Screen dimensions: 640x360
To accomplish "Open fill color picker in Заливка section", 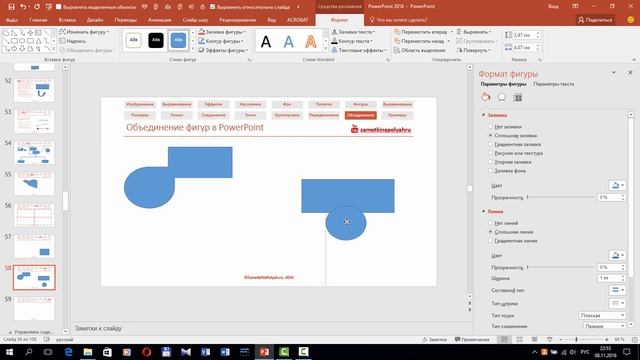I will point(617,186).
